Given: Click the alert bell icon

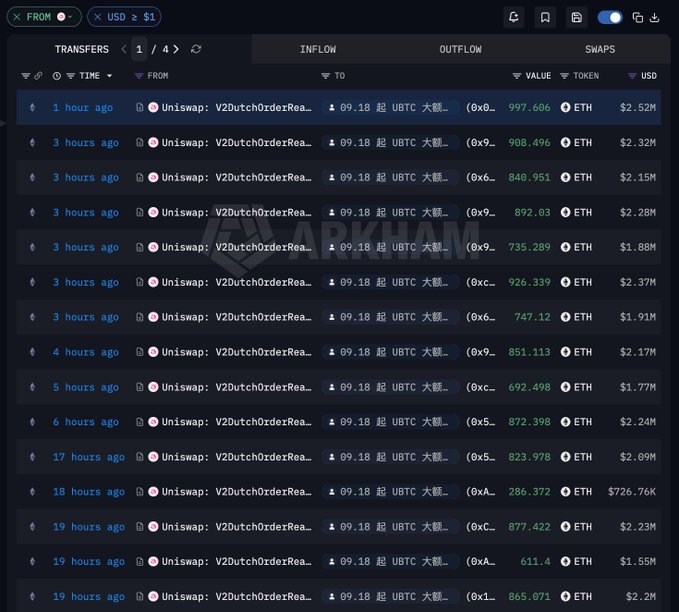Looking at the screenshot, I should click(514, 17).
